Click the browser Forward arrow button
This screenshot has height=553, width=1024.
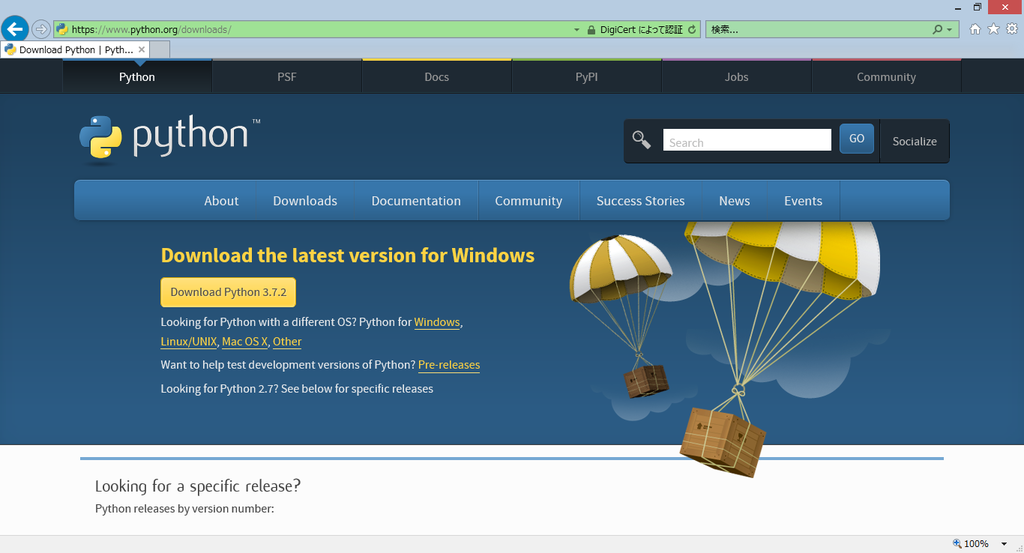[x=40, y=29]
